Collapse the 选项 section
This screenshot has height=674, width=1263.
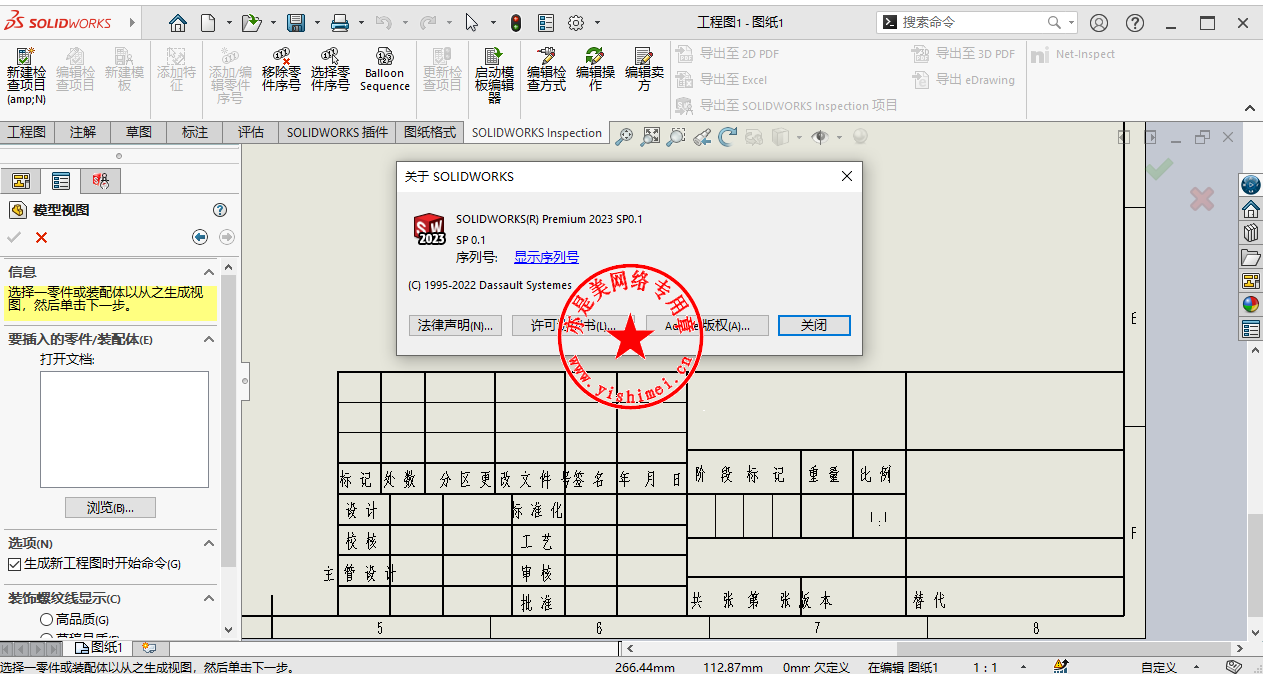coord(209,543)
